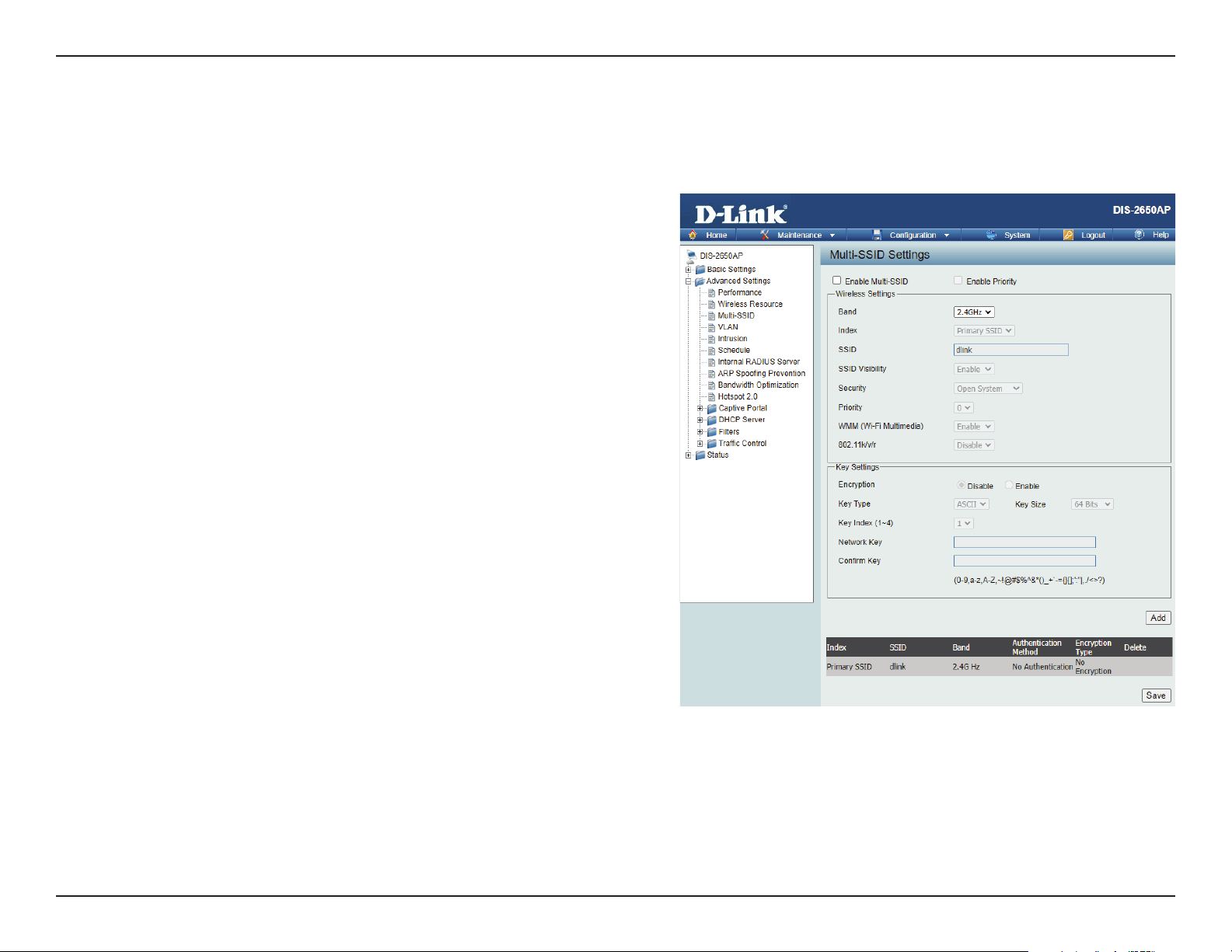Select the Encryption Enable radio button
Screen dimensions: 1232x952
pyautogui.click(x=1009, y=485)
